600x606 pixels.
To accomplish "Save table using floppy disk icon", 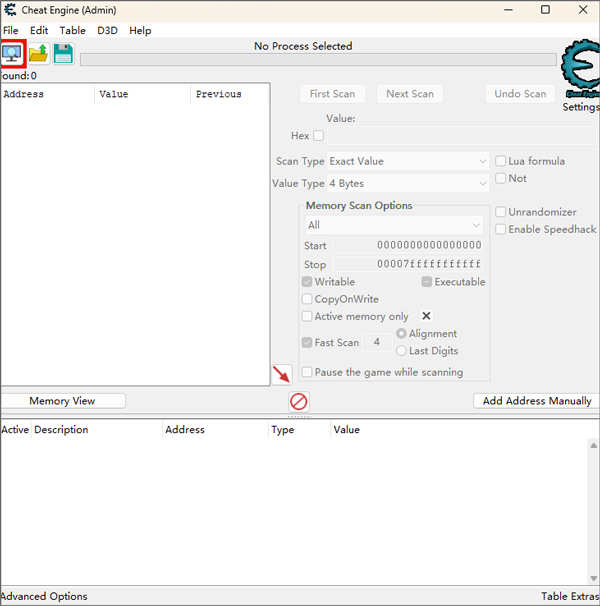I will click(63, 54).
